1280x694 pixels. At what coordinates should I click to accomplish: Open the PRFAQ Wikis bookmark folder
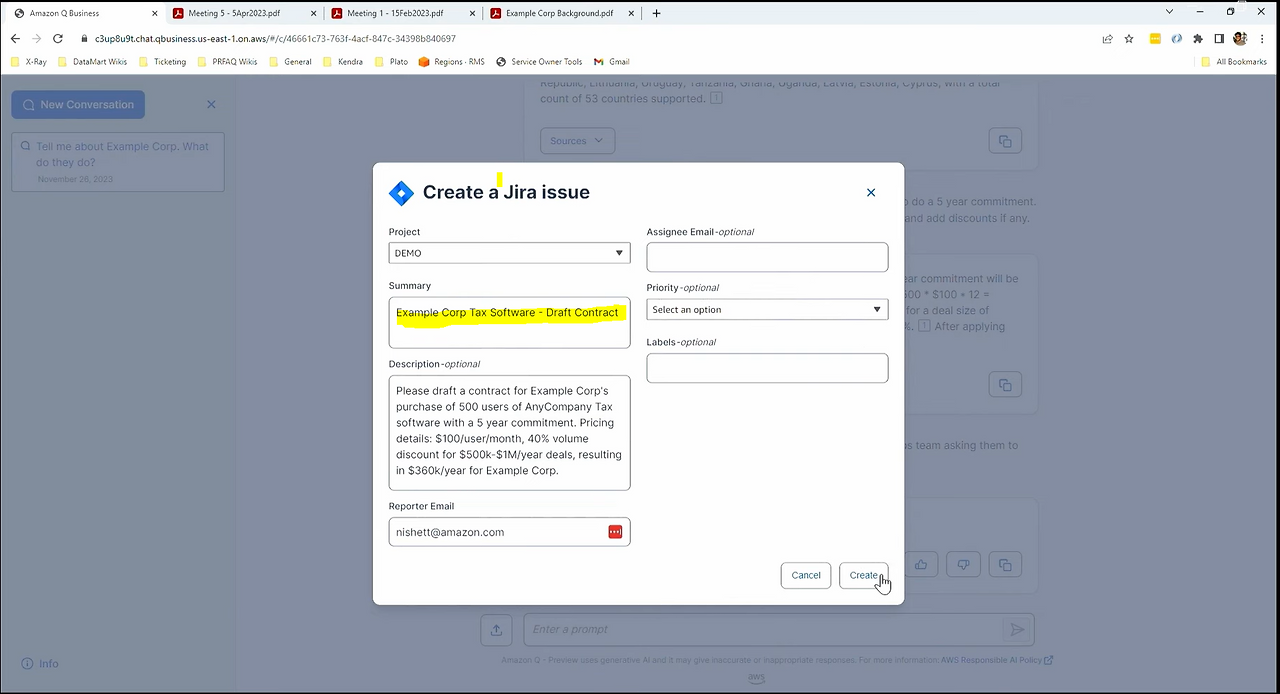227,61
